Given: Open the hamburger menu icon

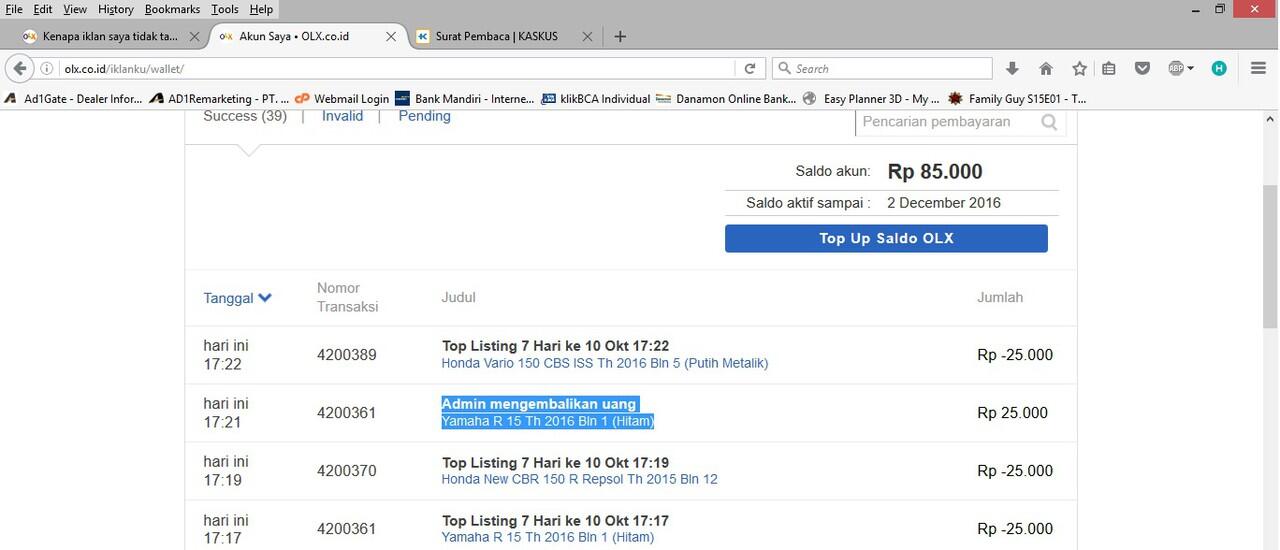Looking at the screenshot, I should 1259,68.
